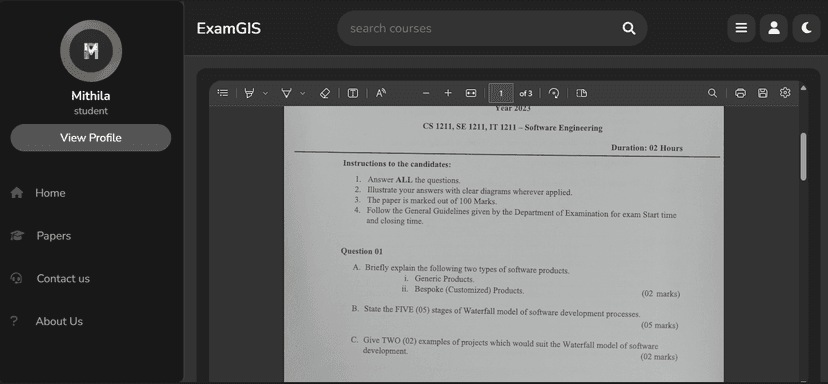Toggle fit to width view
This screenshot has width=828, height=384.
click(471, 93)
